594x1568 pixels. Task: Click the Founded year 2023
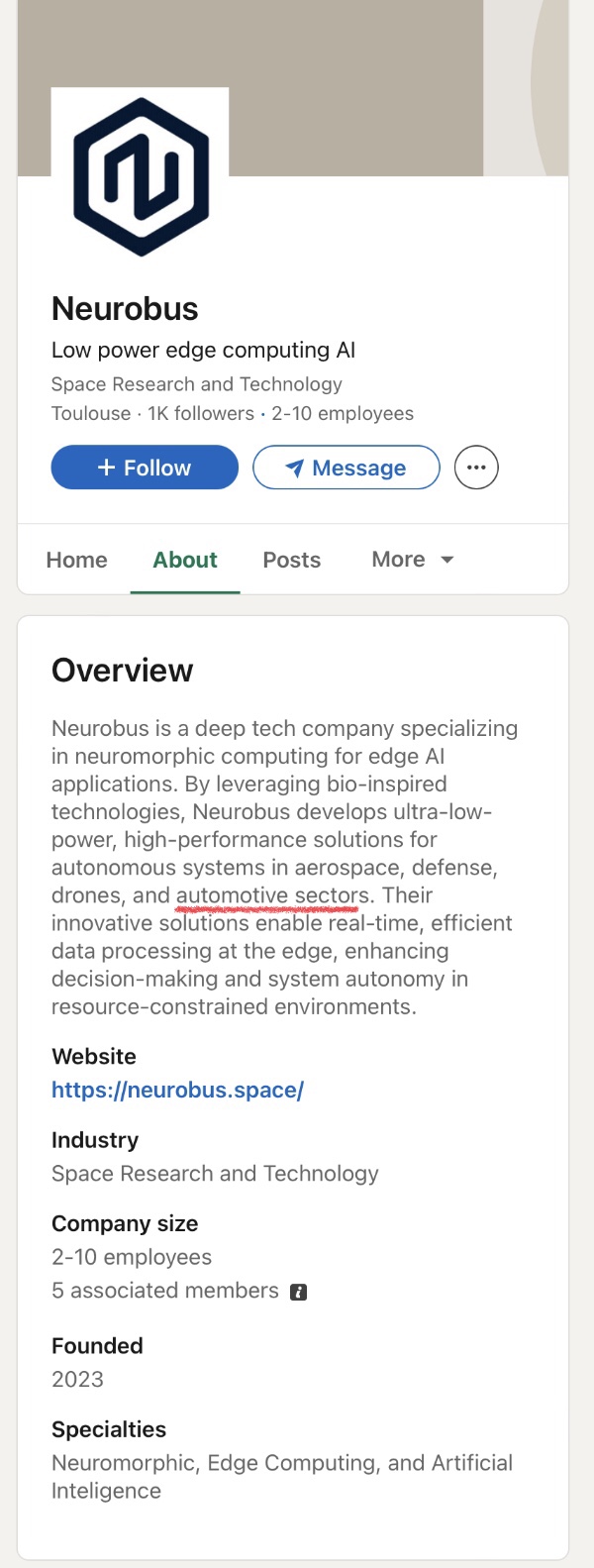click(x=77, y=1379)
